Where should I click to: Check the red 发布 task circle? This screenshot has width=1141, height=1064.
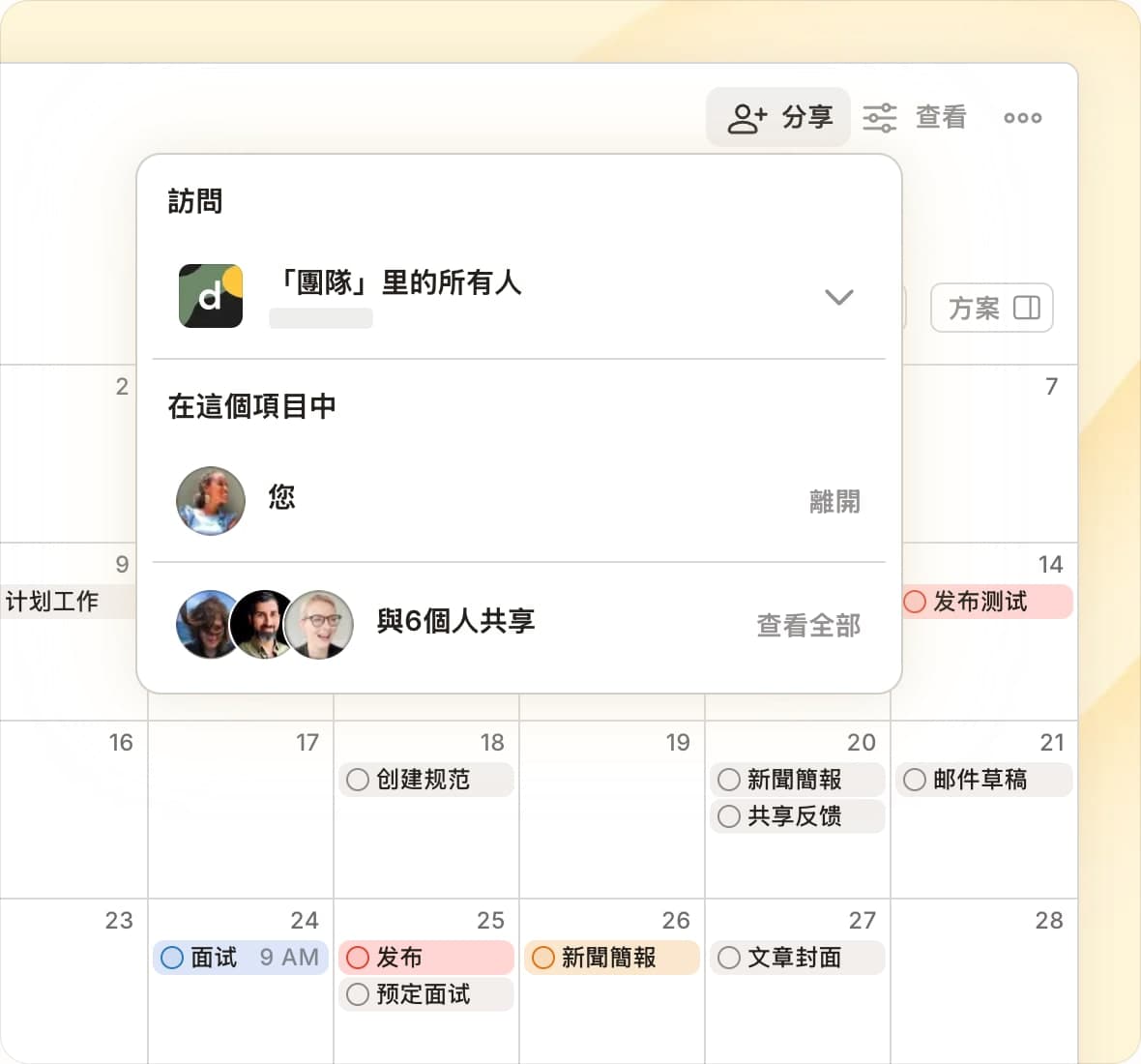[358, 958]
